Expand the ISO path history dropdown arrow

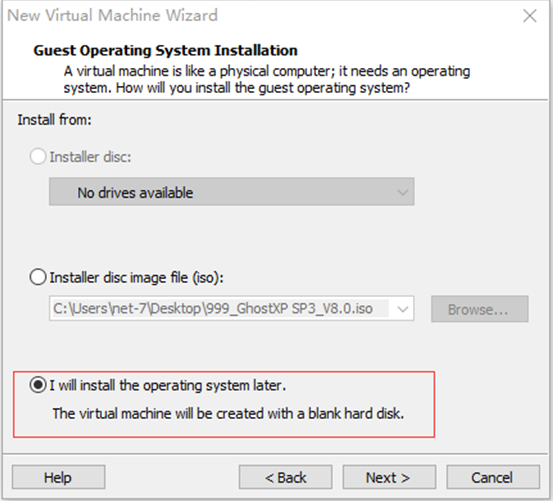[402, 309]
